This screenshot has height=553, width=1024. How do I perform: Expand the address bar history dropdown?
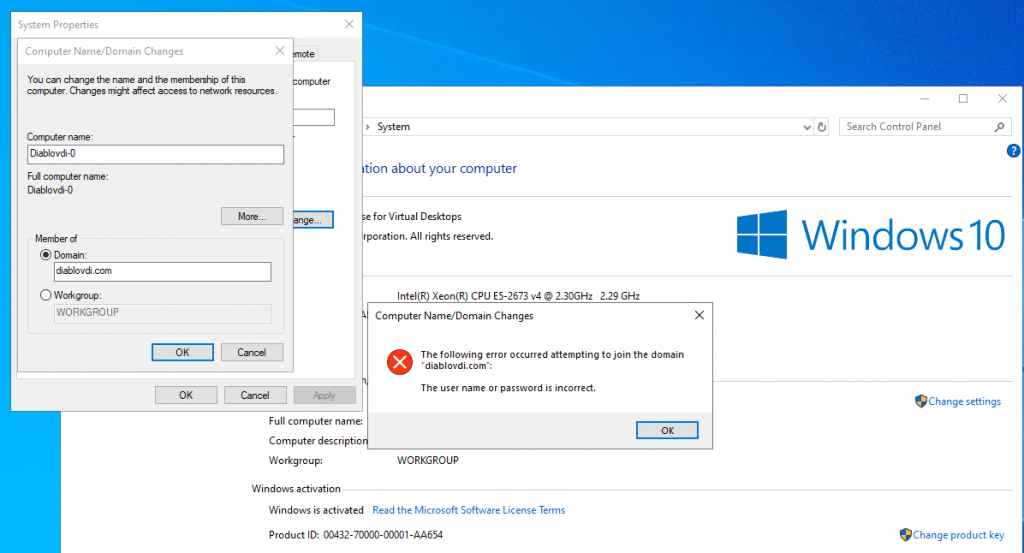click(x=807, y=127)
